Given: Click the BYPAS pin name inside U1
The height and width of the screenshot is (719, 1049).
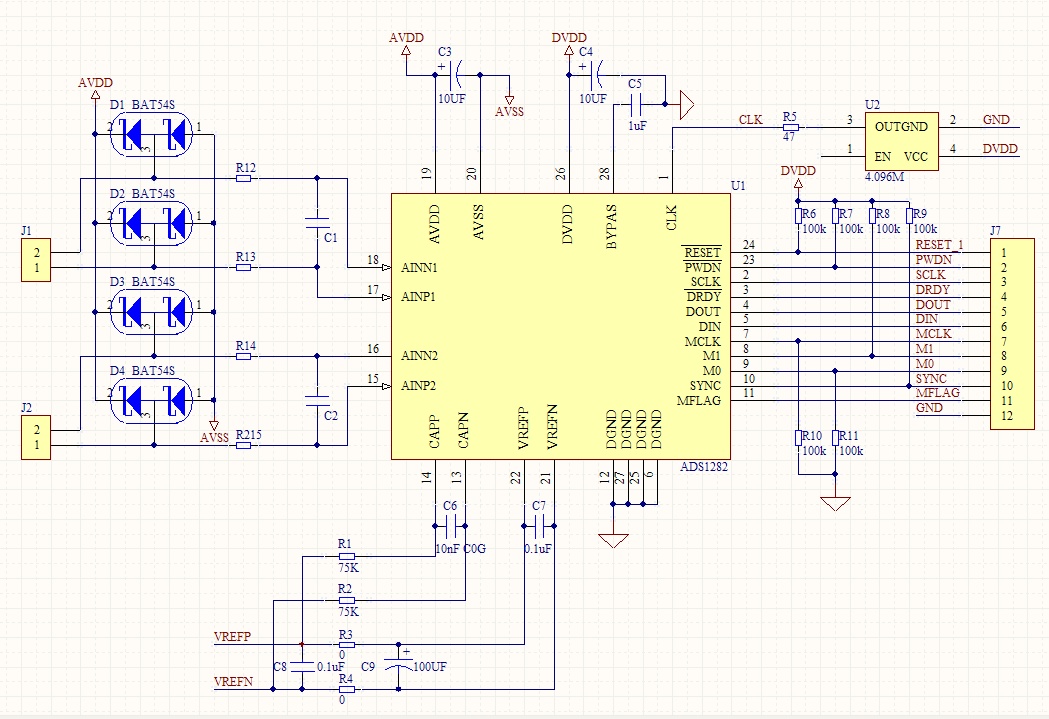Looking at the screenshot, I should coord(611,227).
